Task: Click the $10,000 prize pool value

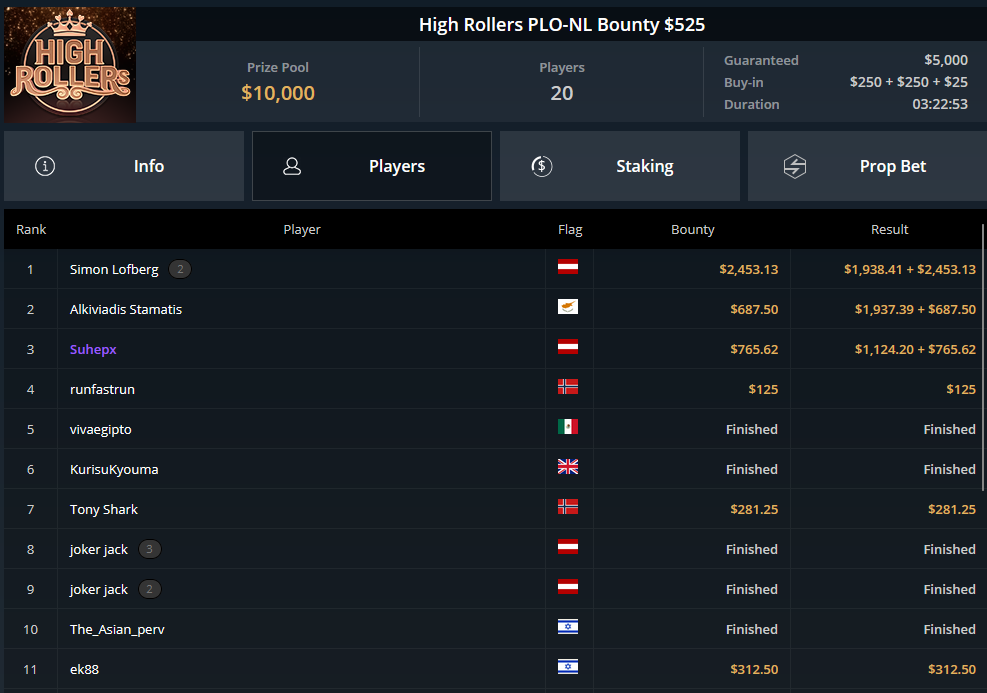Action: [278, 93]
